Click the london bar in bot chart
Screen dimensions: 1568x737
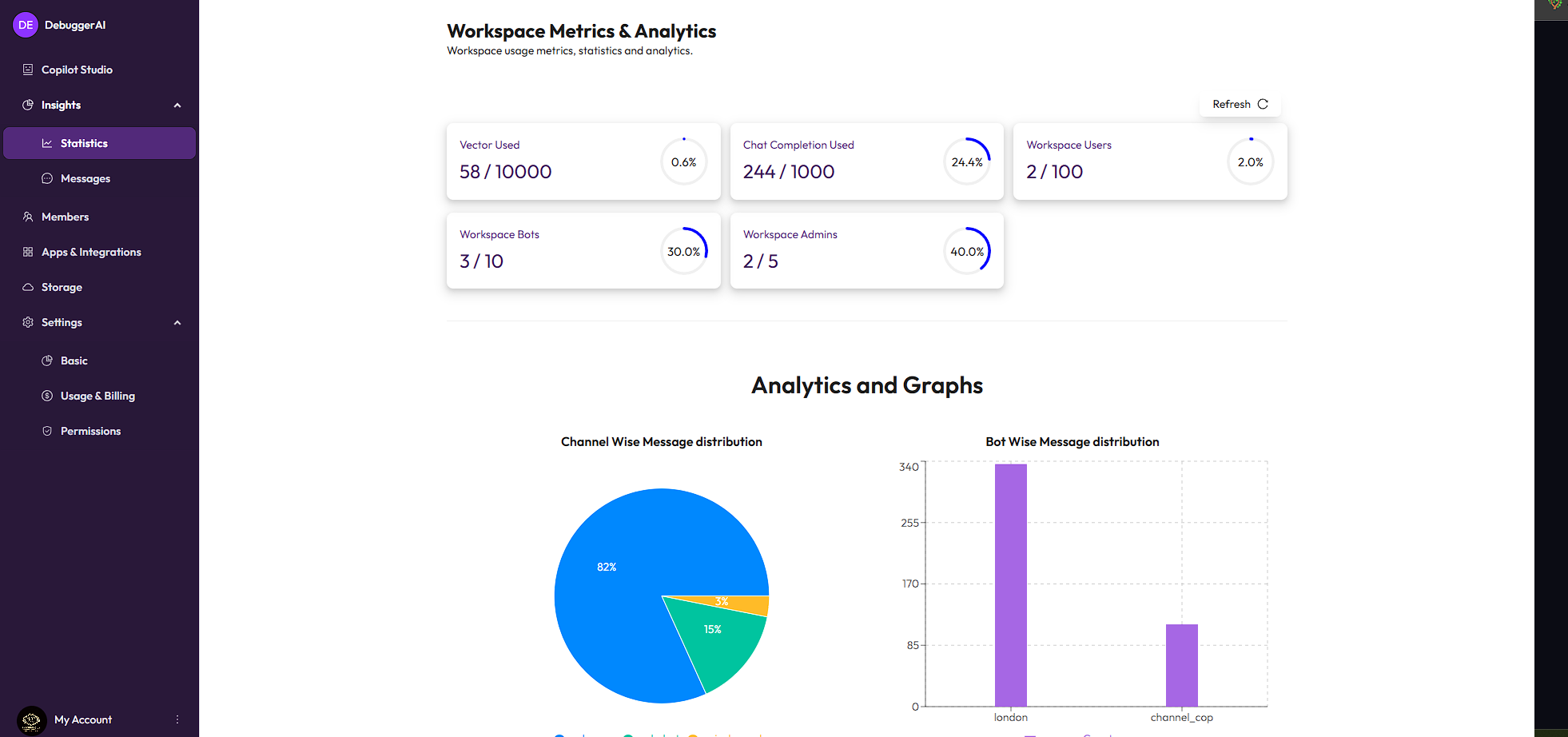(x=1010, y=584)
